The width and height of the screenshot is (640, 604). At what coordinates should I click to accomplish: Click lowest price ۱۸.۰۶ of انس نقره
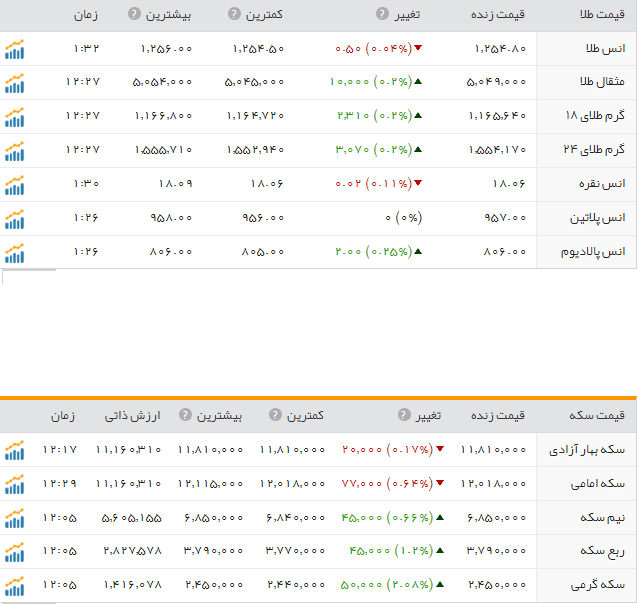pos(267,184)
